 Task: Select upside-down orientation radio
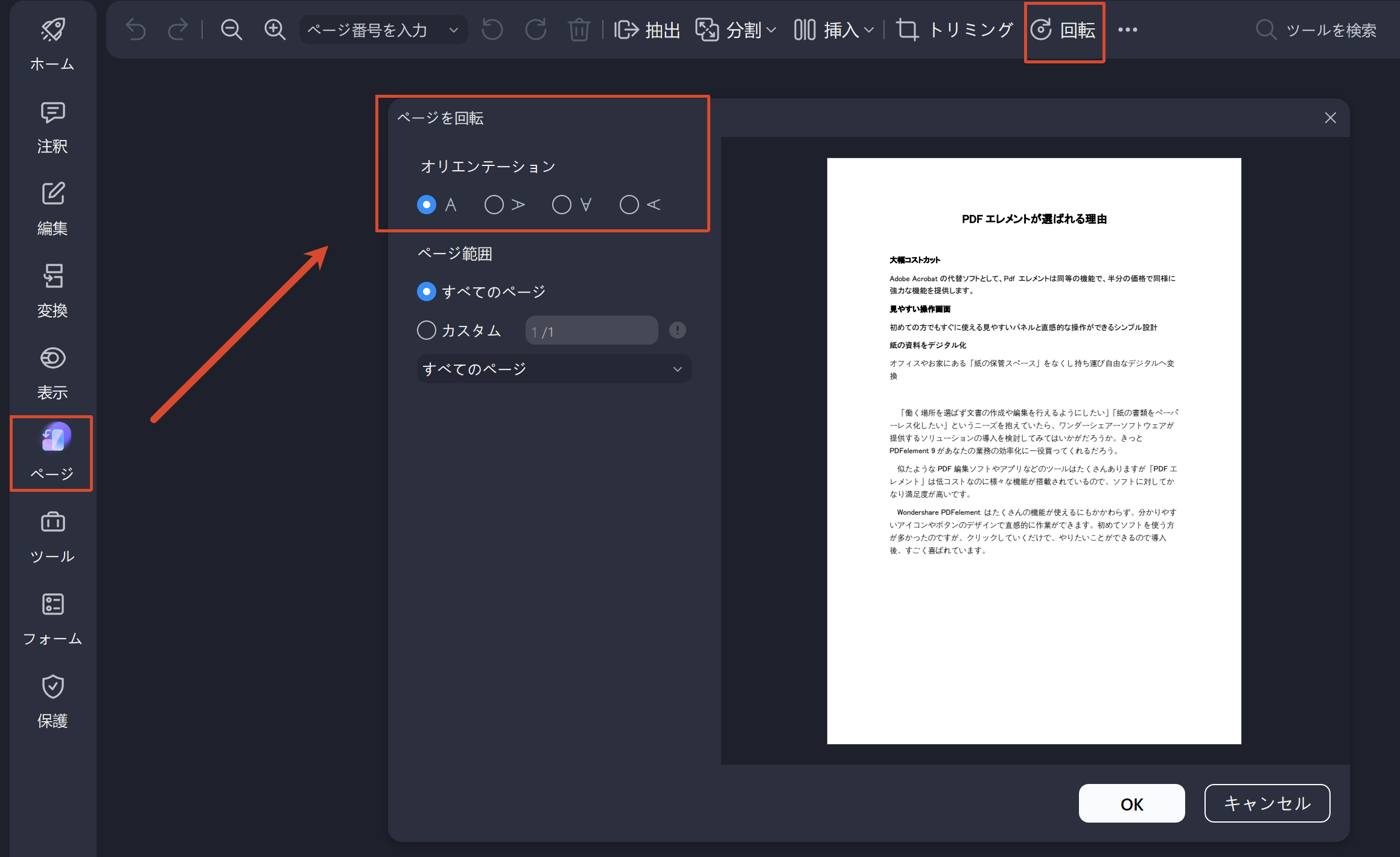point(562,205)
